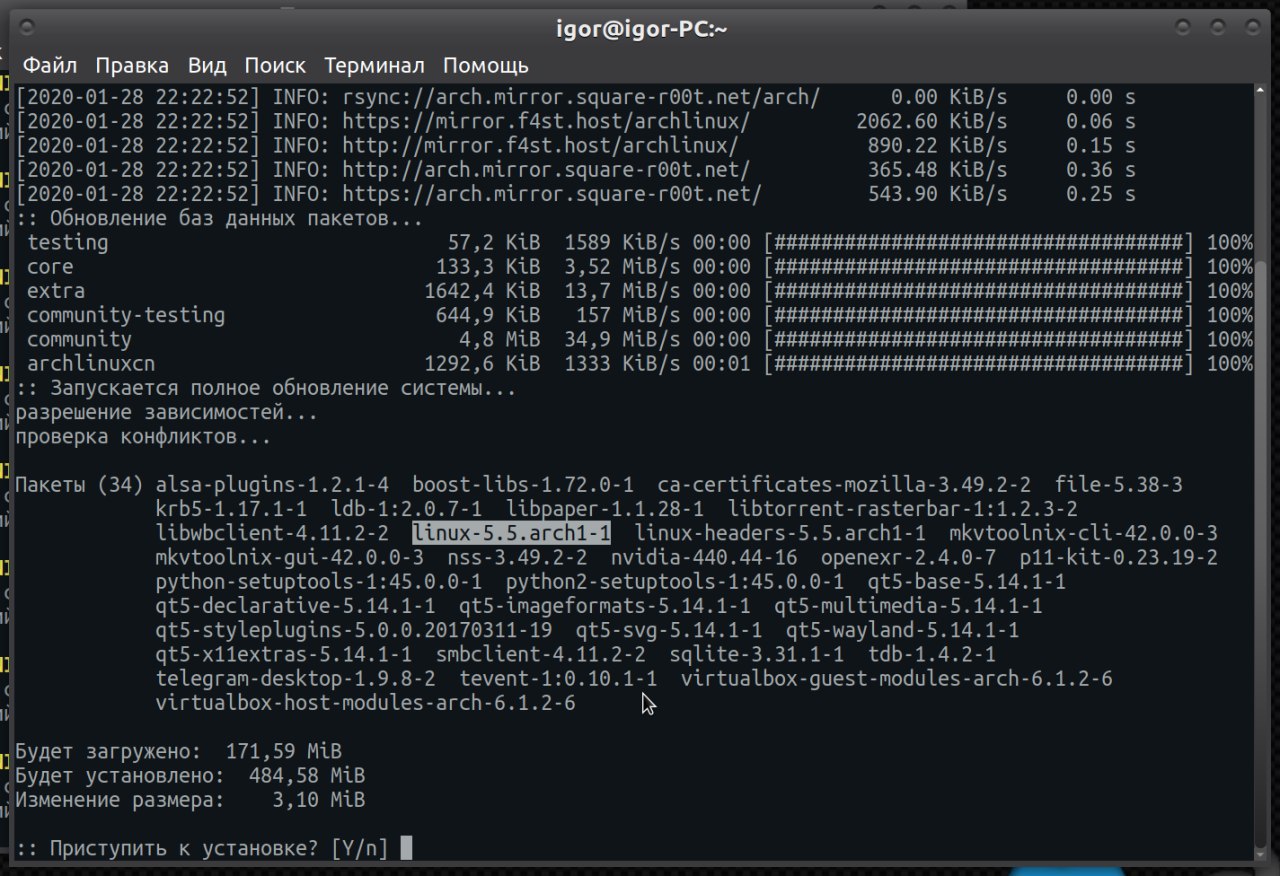This screenshot has height=876, width=1280.
Task: Click the 'разрешение зависимостей...' line
Action: pos(167,412)
